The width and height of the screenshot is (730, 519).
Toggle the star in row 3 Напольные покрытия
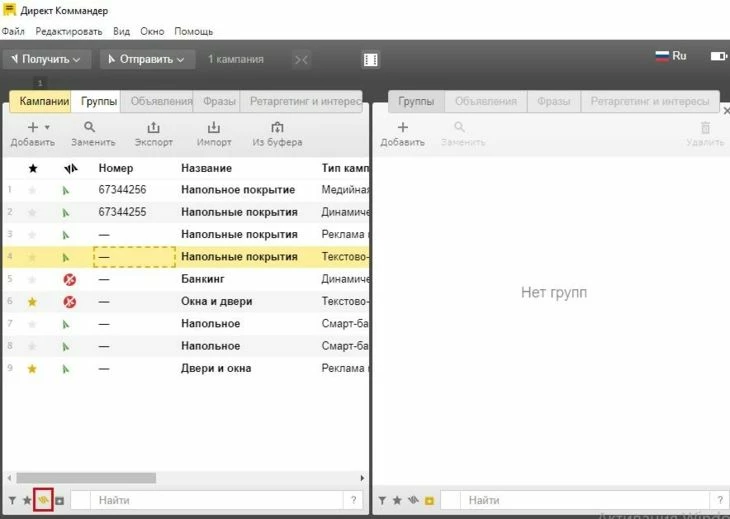click(x=32, y=235)
